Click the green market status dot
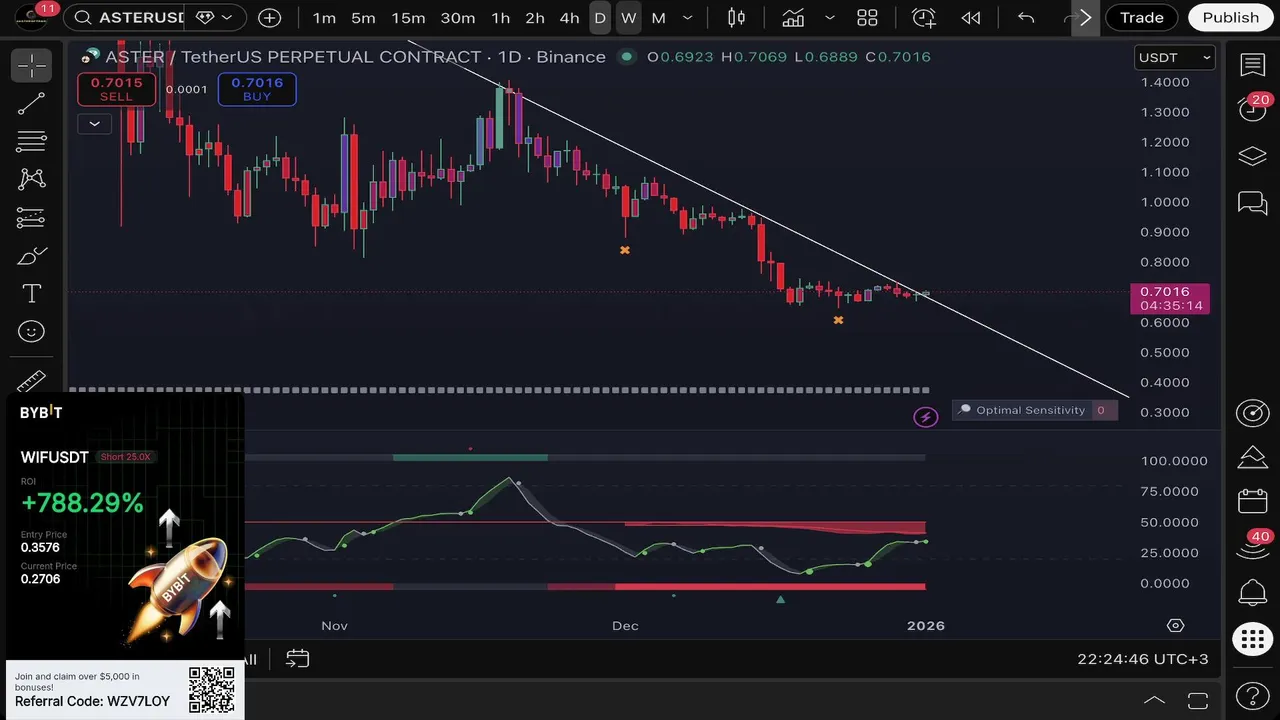 tap(627, 57)
